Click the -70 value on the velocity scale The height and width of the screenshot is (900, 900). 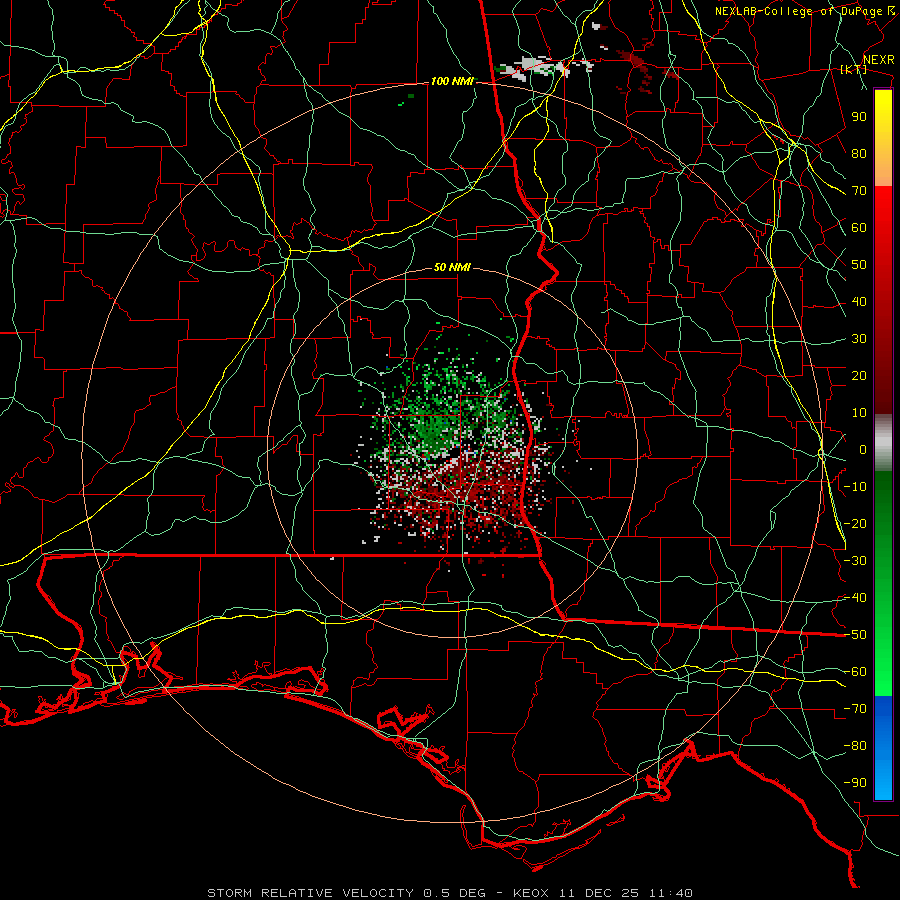[855, 709]
